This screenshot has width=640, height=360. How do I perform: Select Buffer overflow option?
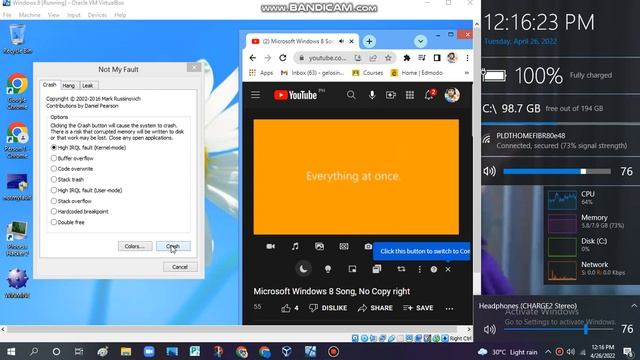(x=53, y=158)
